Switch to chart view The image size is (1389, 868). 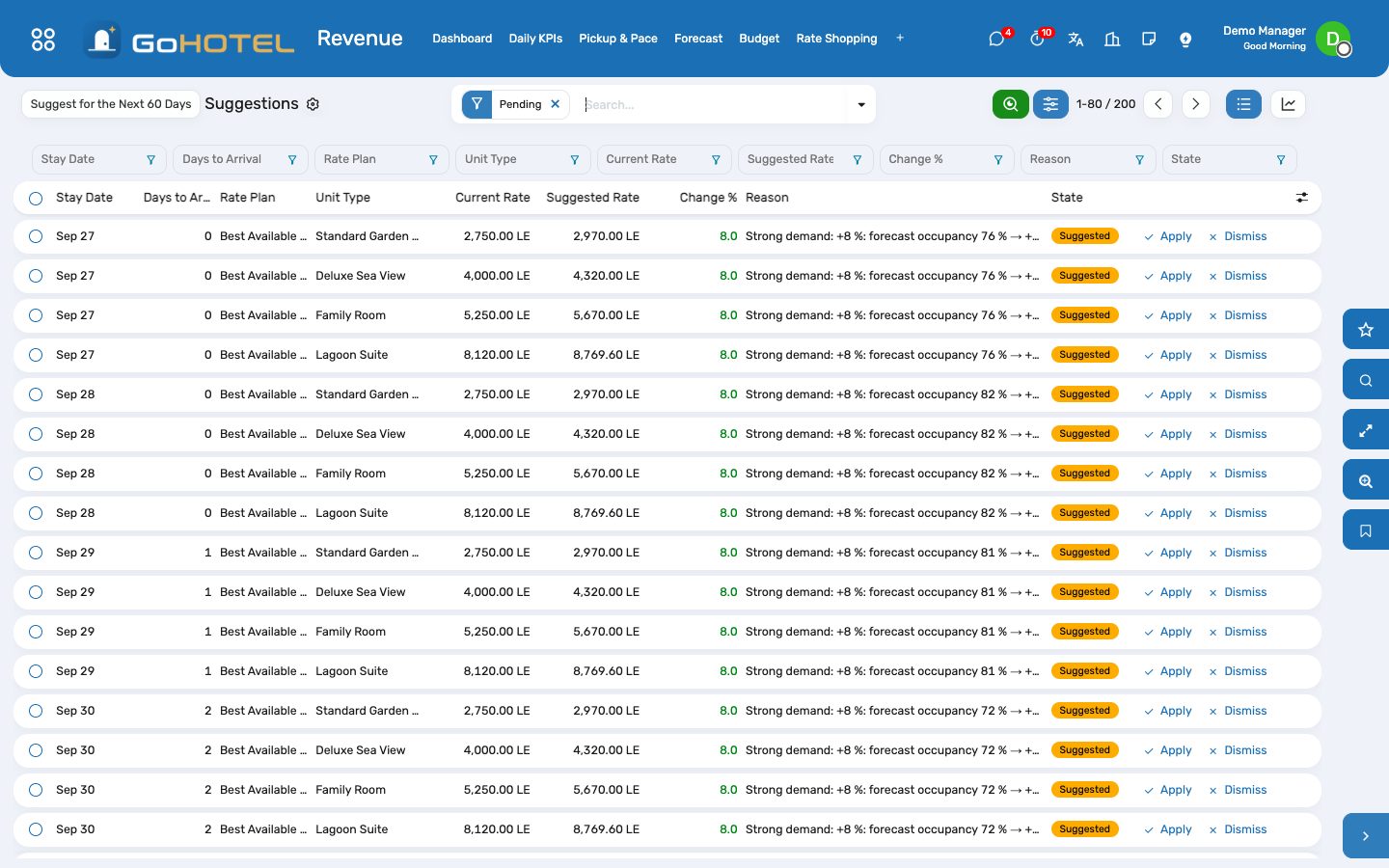[1288, 104]
